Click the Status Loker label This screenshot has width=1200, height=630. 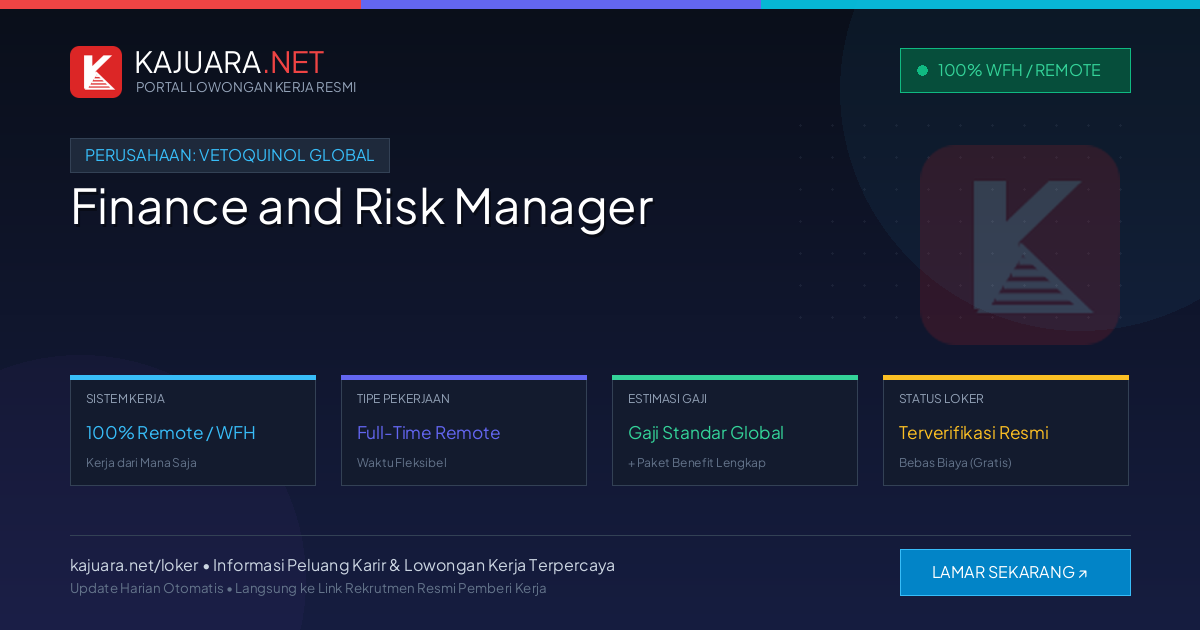(x=941, y=398)
